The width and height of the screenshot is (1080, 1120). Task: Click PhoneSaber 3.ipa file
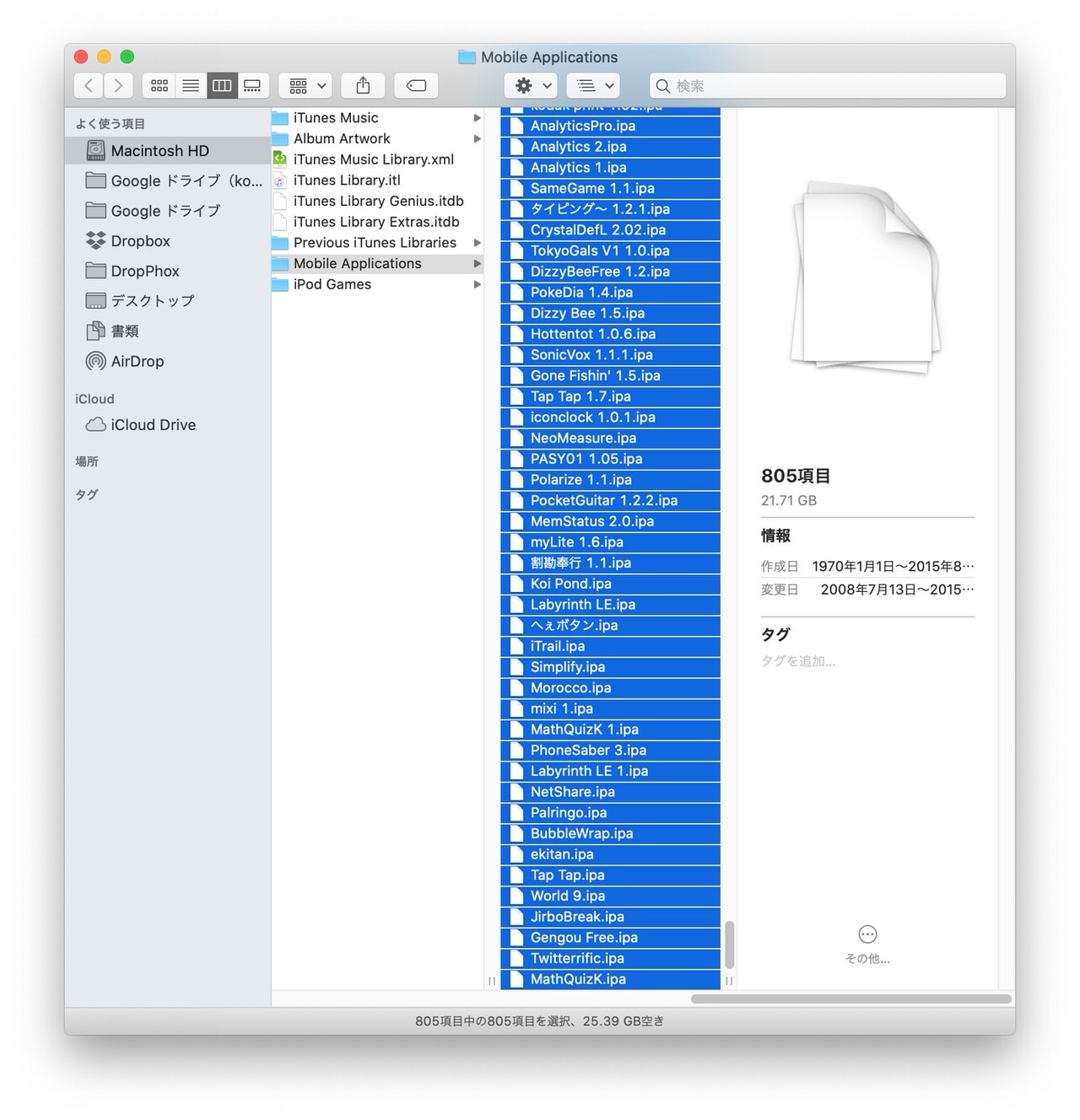tap(610, 750)
